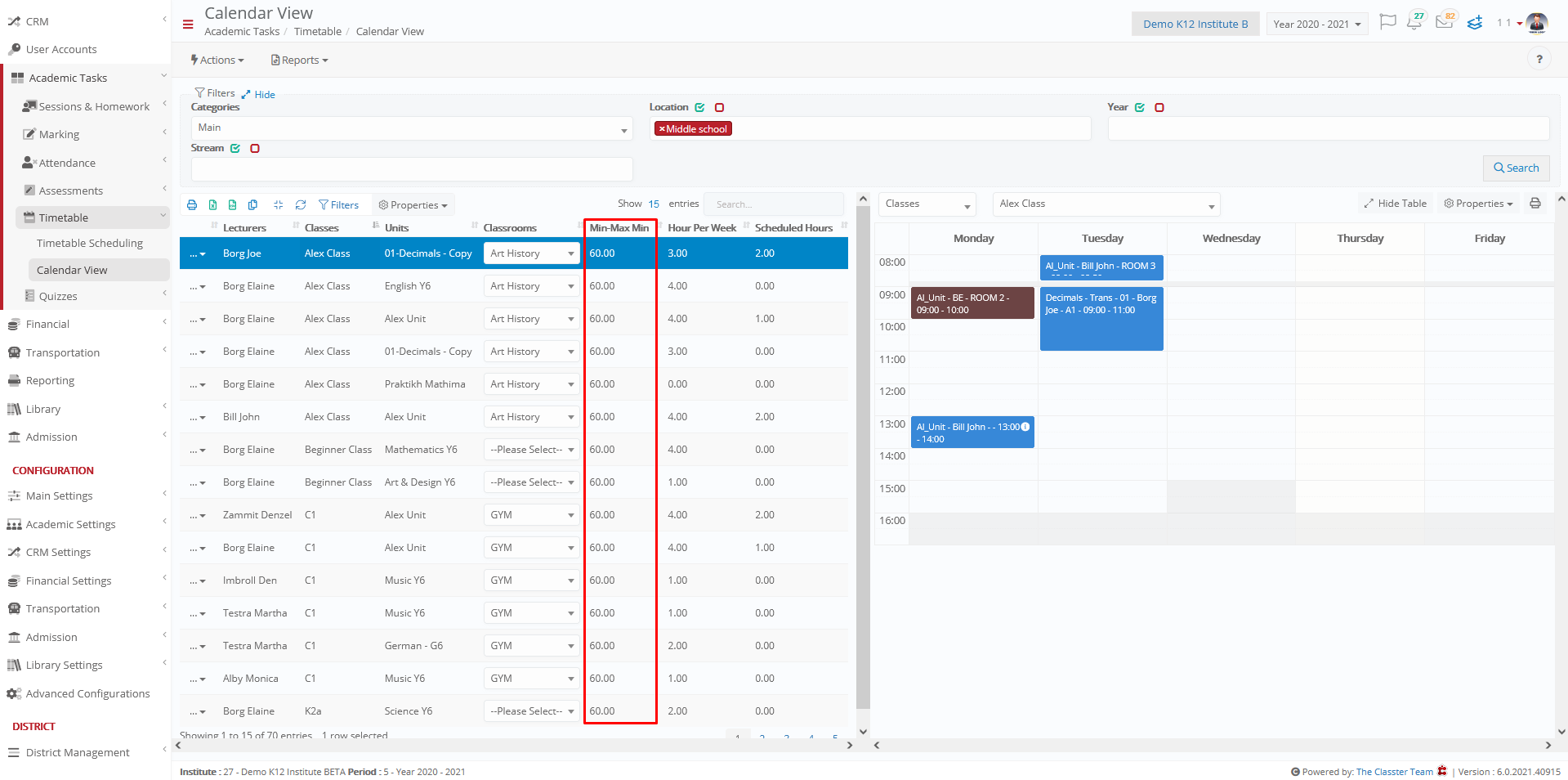Click the Al_Unit - BE - ROOM 2 Monday event

(972, 303)
